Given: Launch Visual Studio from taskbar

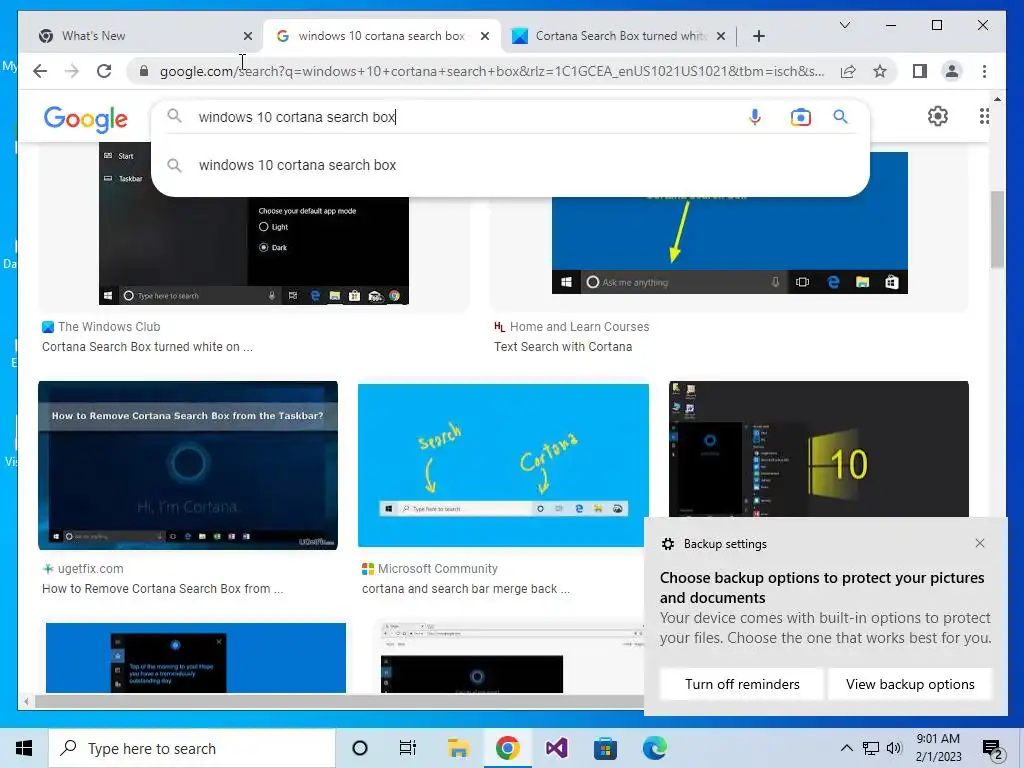Looking at the screenshot, I should tap(556, 748).
